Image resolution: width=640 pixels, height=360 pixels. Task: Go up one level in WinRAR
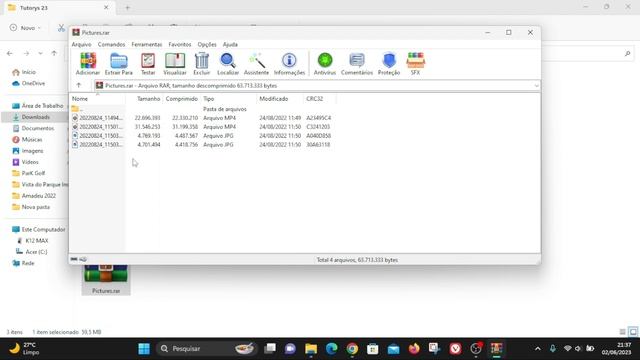(x=79, y=85)
